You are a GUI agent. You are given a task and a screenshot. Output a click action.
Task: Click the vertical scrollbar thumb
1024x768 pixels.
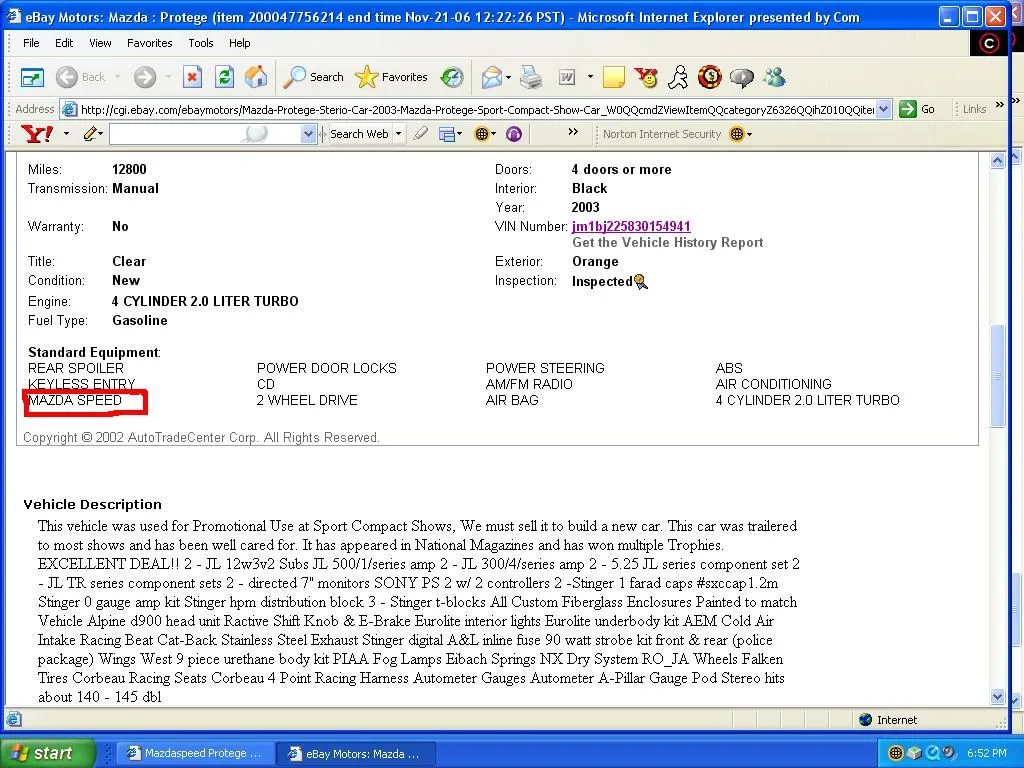point(996,376)
